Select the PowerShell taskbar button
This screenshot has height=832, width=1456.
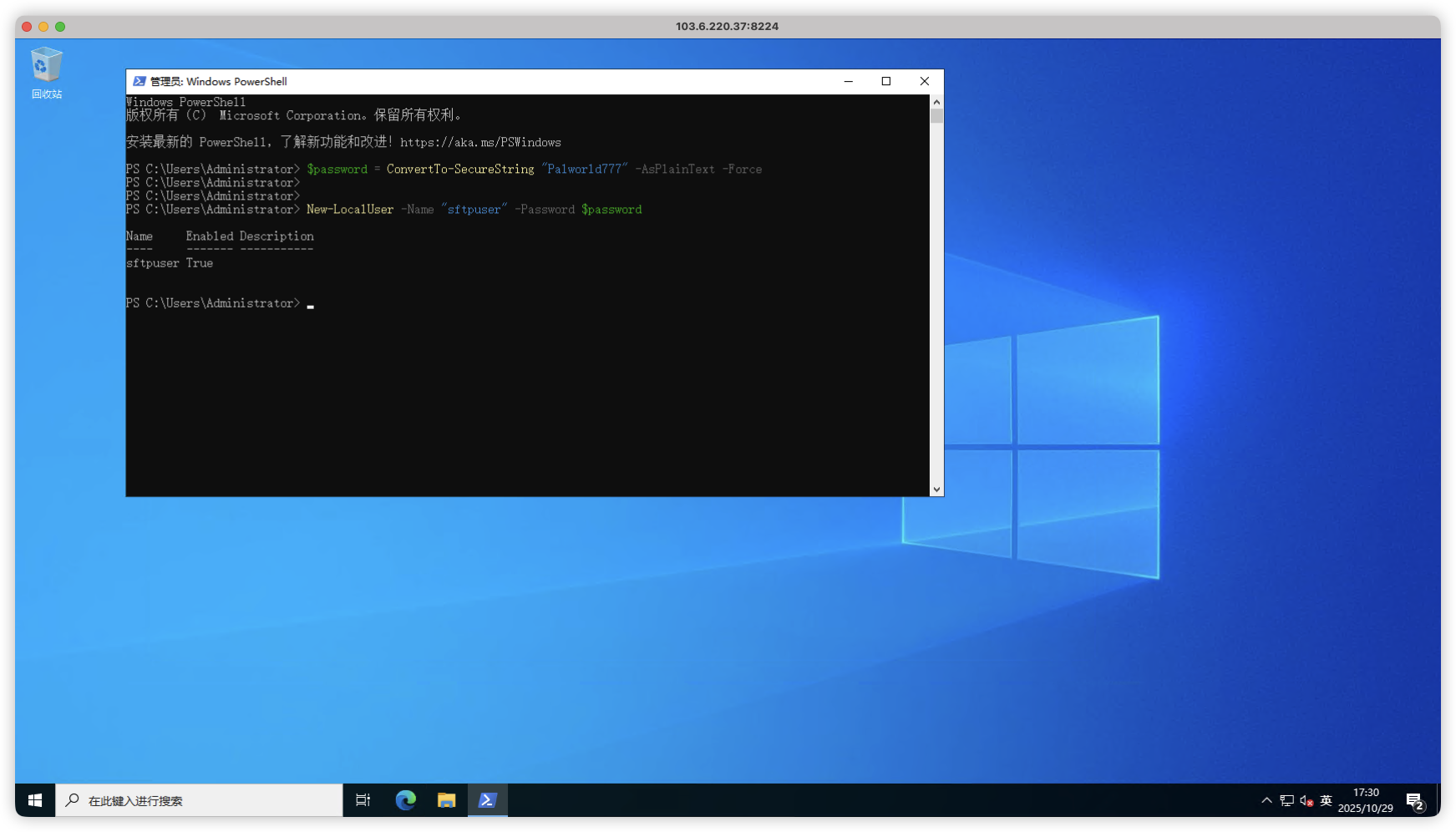488,800
